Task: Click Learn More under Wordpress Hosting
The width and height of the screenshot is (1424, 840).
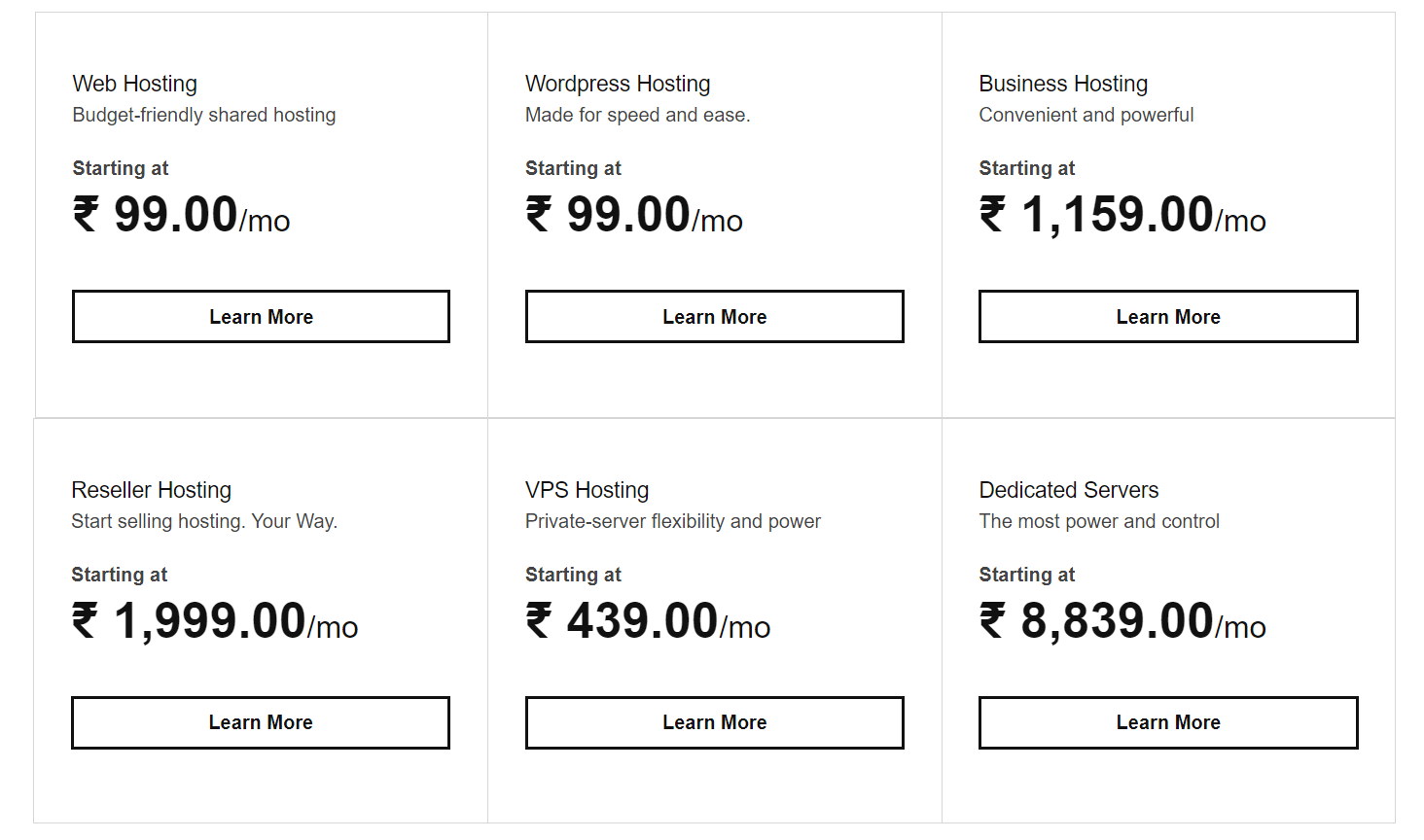Action: [x=714, y=317]
